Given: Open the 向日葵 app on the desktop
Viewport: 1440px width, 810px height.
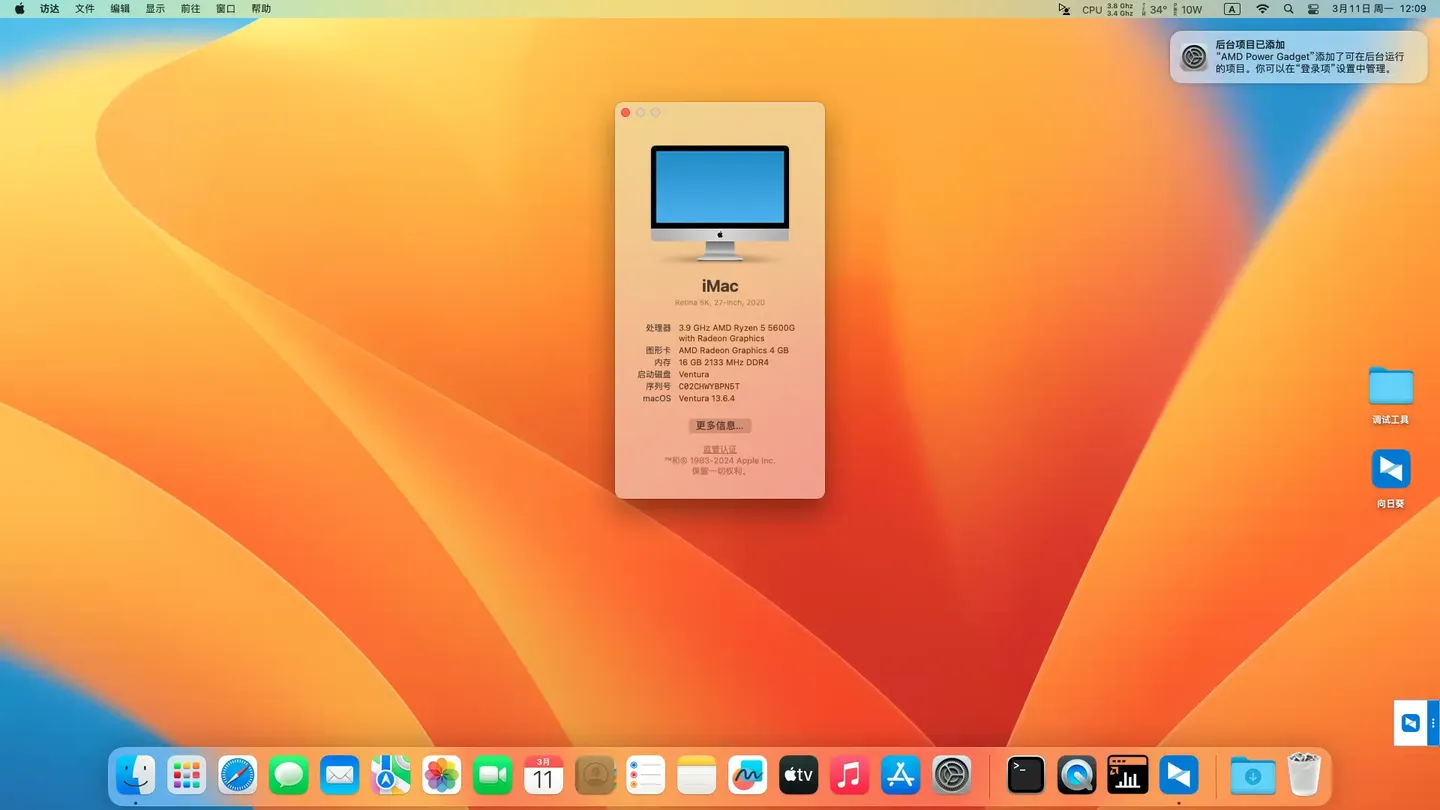Looking at the screenshot, I should point(1390,470).
